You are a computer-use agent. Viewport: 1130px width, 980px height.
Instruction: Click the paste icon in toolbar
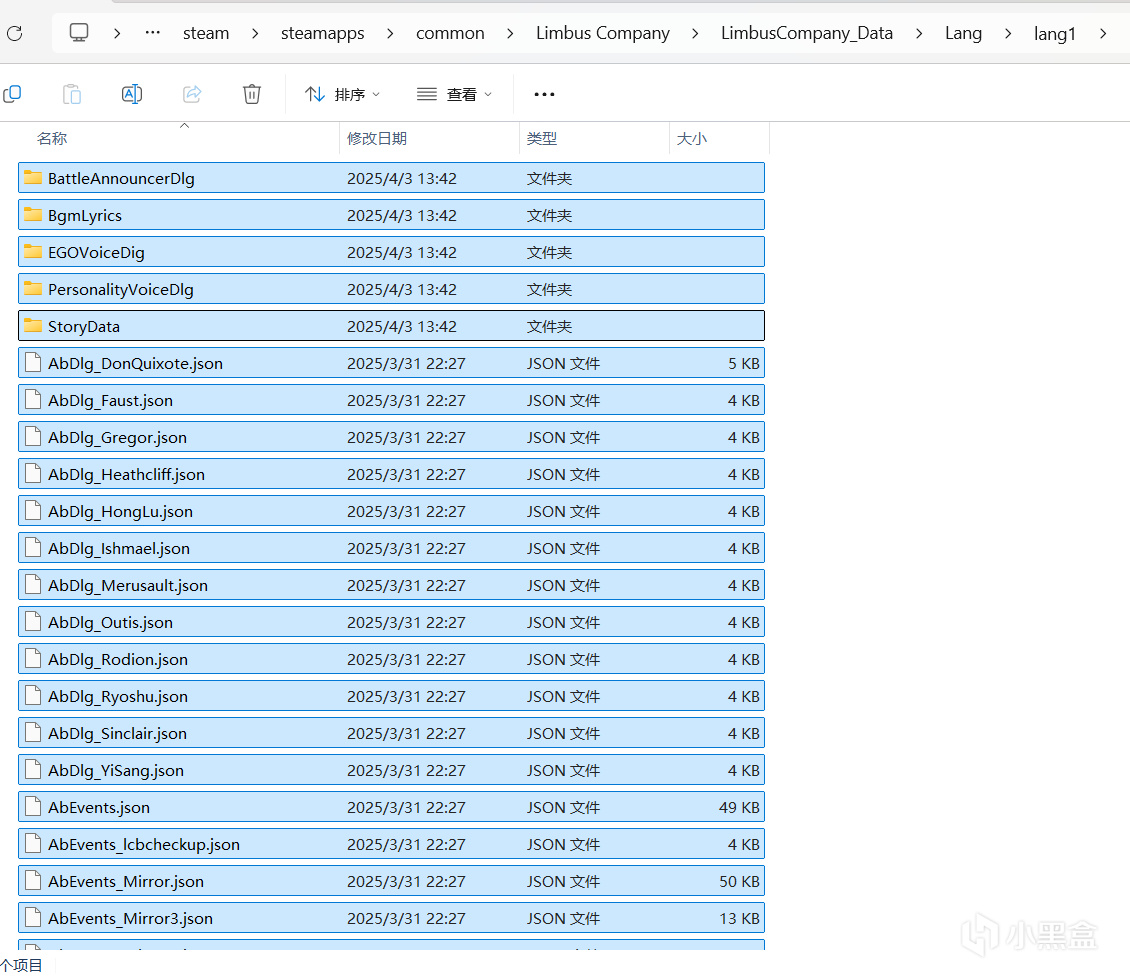[71, 94]
